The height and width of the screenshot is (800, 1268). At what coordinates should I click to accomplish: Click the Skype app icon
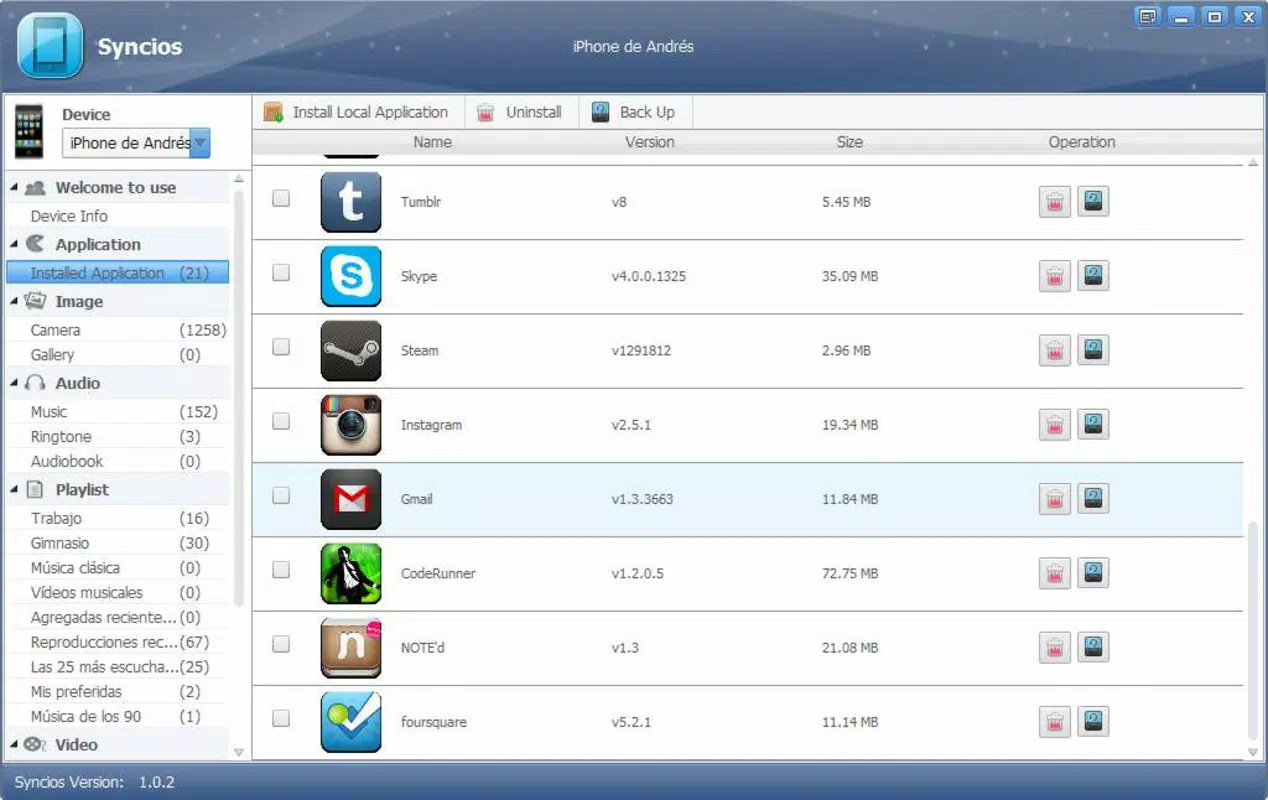tap(351, 276)
